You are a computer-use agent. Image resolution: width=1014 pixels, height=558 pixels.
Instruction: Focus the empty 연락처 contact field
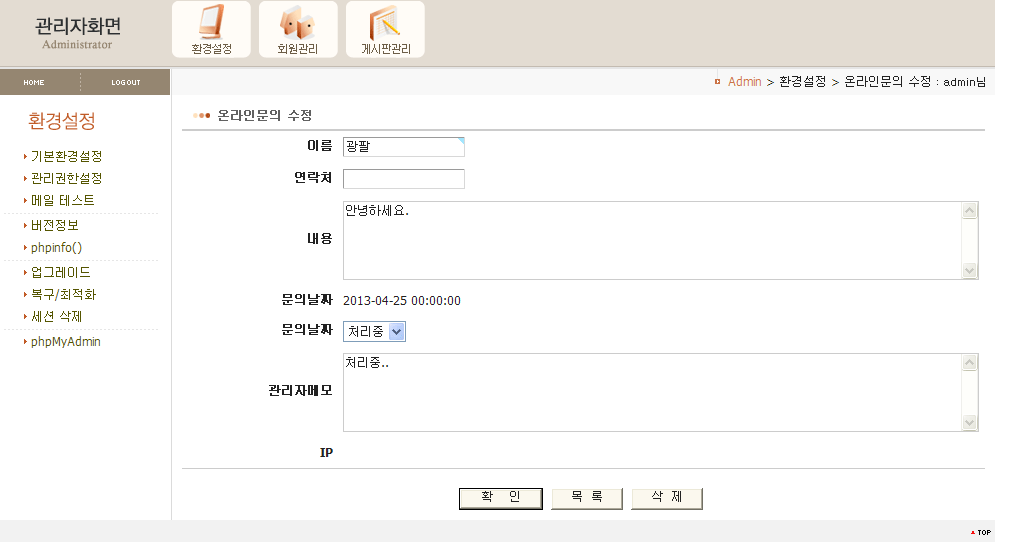[x=403, y=179]
